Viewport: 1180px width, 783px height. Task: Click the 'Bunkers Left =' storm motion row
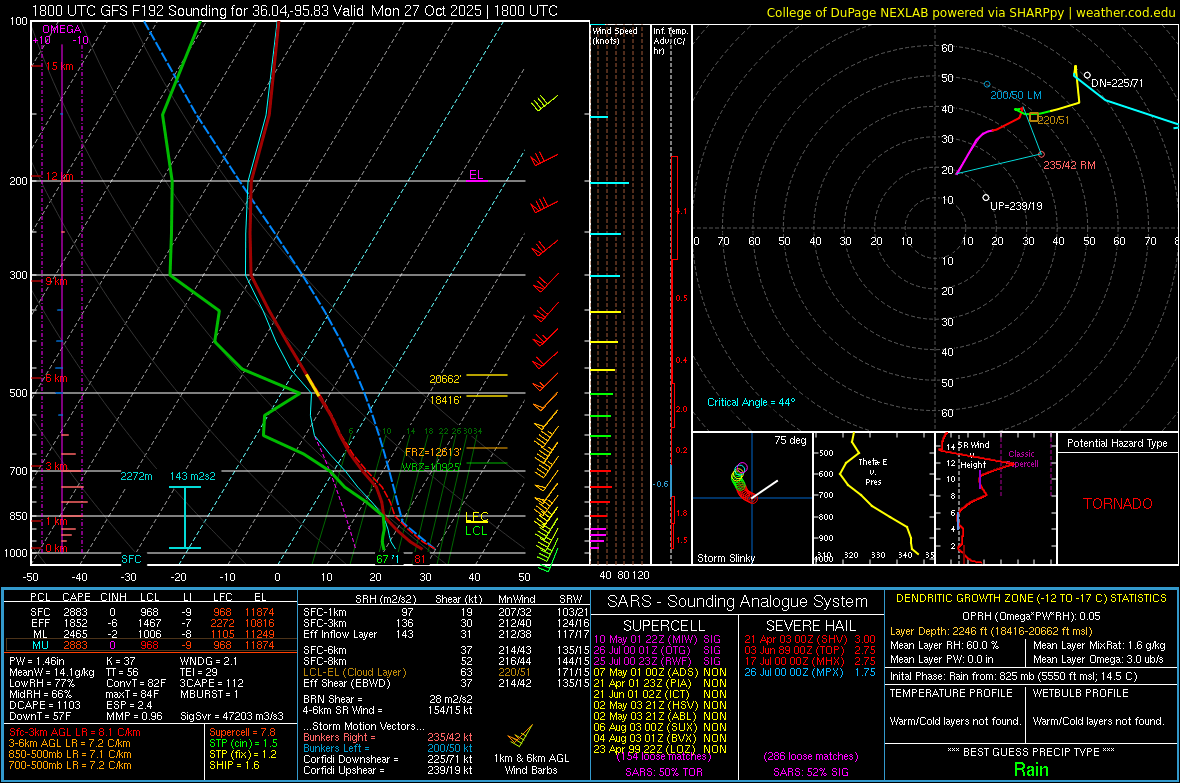click(388, 748)
